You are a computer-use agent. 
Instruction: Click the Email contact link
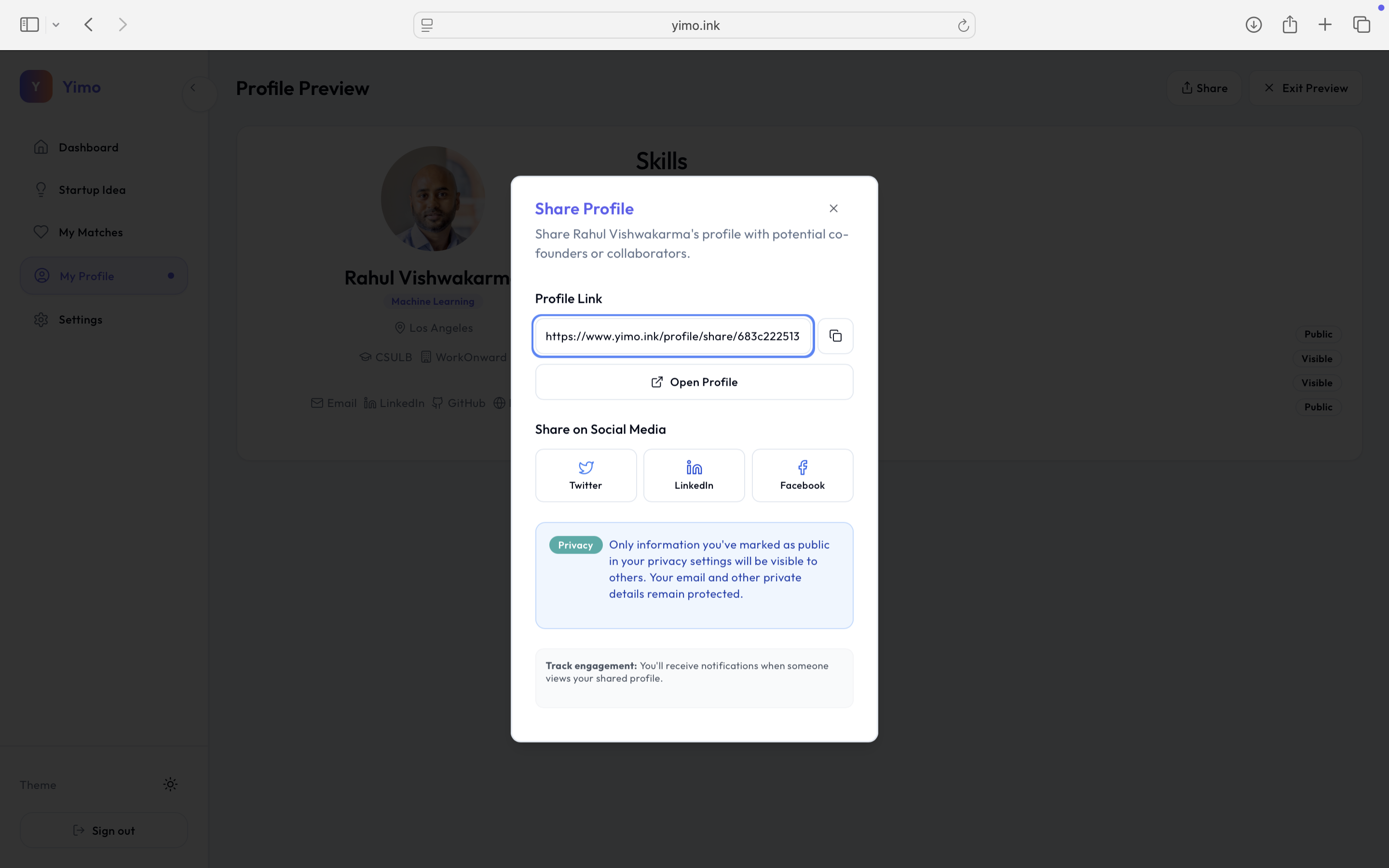pyautogui.click(x=333, y=403)
